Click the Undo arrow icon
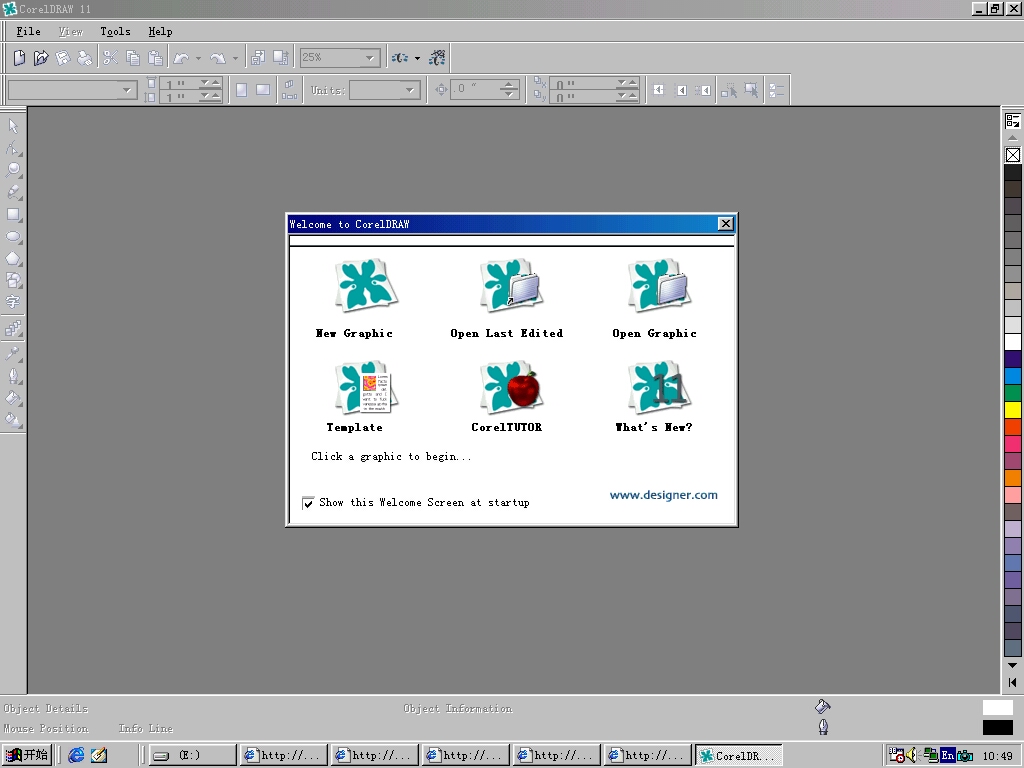This screenshot has height=768, width=1024. click(x=182, y=58)
